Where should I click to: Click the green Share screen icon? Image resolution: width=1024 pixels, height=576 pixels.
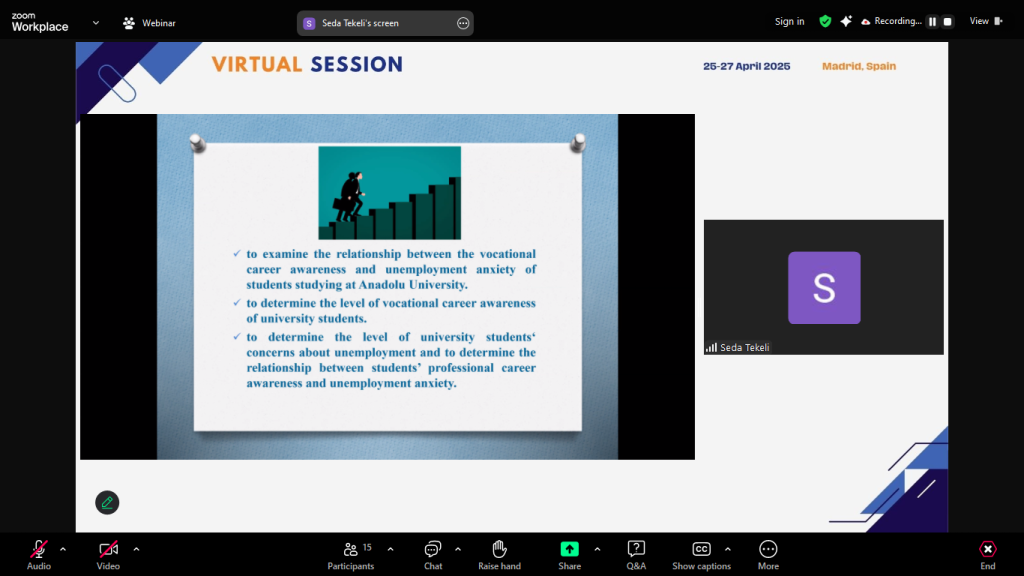tap(569, 549)
